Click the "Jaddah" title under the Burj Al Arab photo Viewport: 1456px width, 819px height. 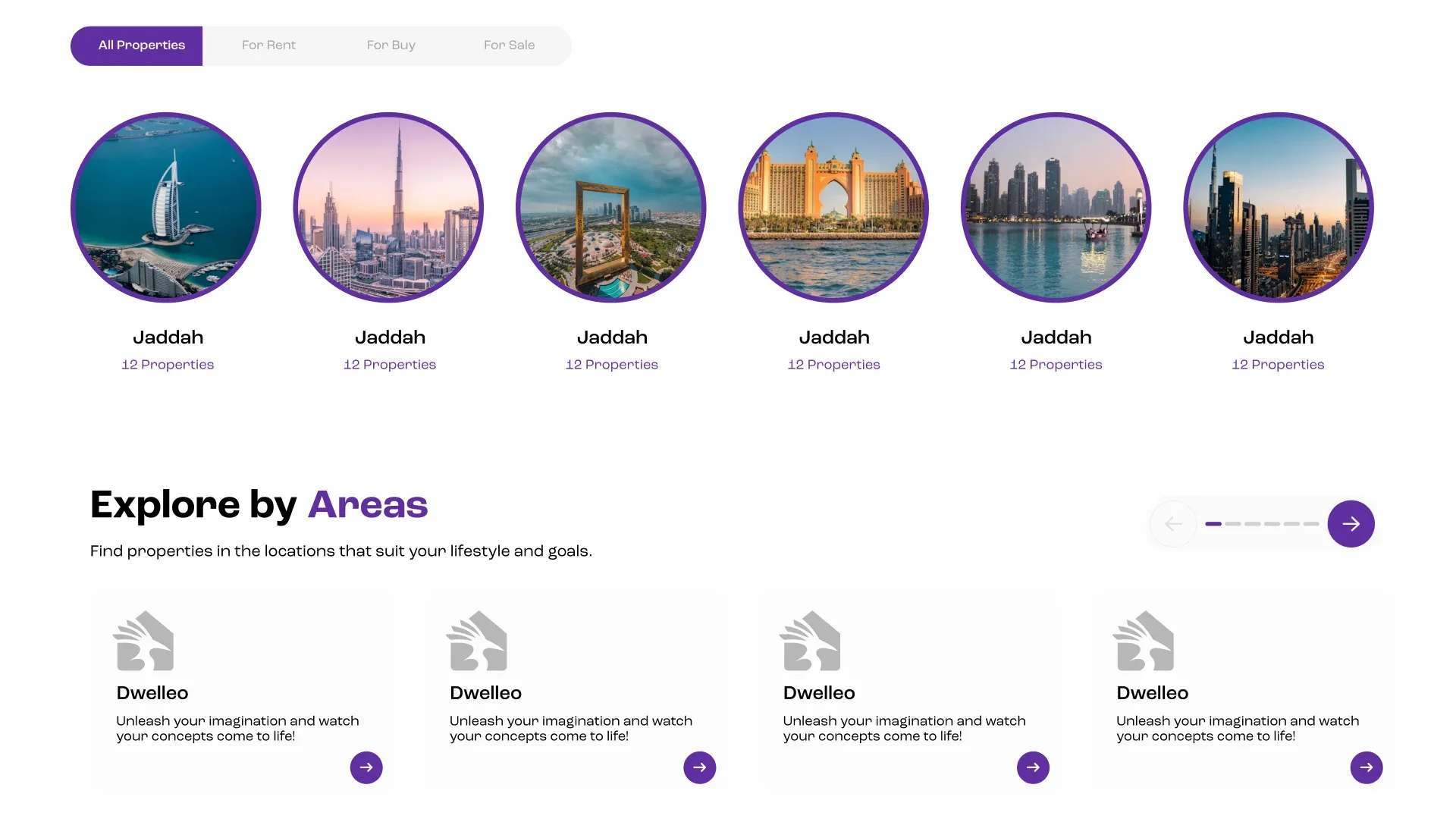click(168, 337)
